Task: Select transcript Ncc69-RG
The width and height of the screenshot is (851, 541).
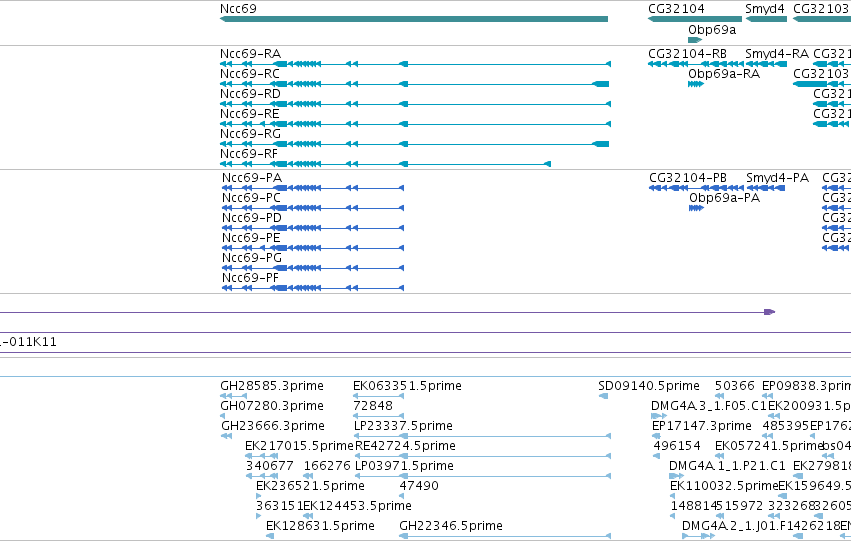Action: 415,144
